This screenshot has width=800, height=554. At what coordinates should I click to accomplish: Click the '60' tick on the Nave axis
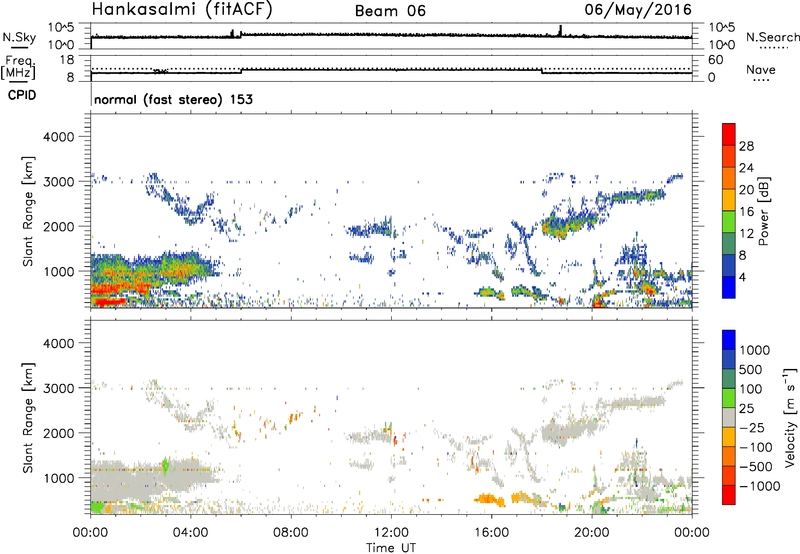point(716,60)
